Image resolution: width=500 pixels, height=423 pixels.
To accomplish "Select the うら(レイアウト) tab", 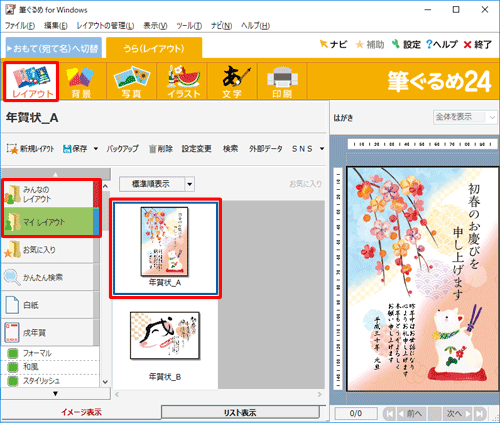I will click(x=154, y=48).
